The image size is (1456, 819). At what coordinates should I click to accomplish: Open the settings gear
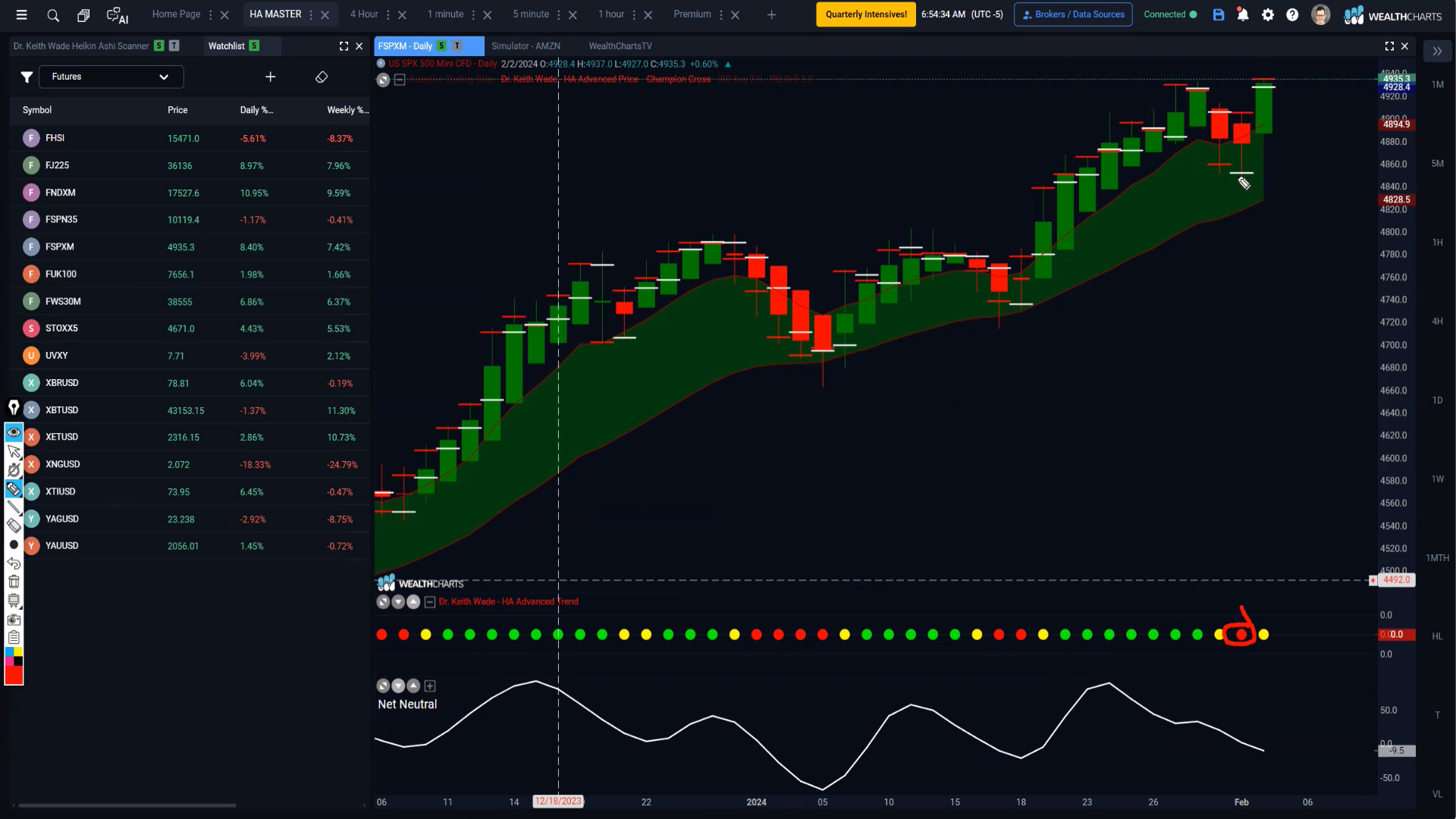click(1268, 14)
